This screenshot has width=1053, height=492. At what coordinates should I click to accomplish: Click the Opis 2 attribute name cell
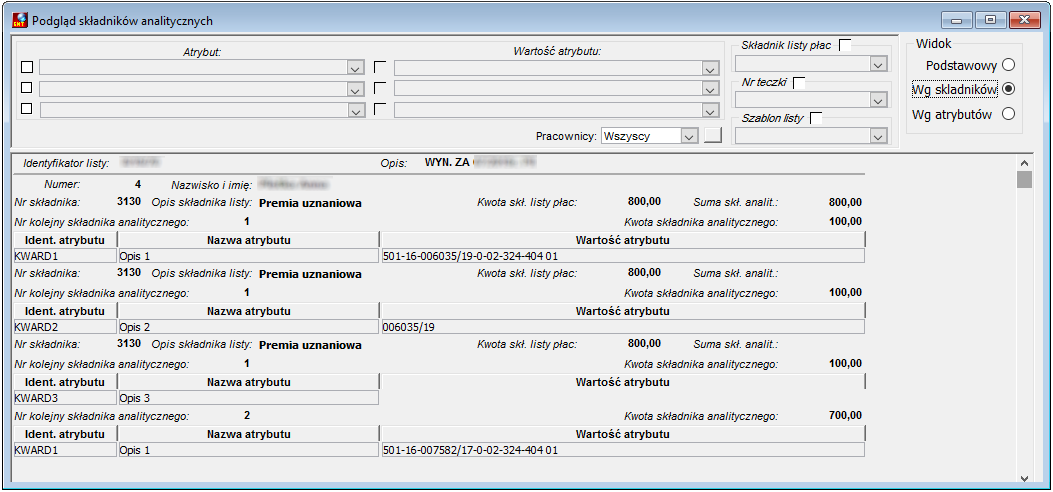pos(248,327)
